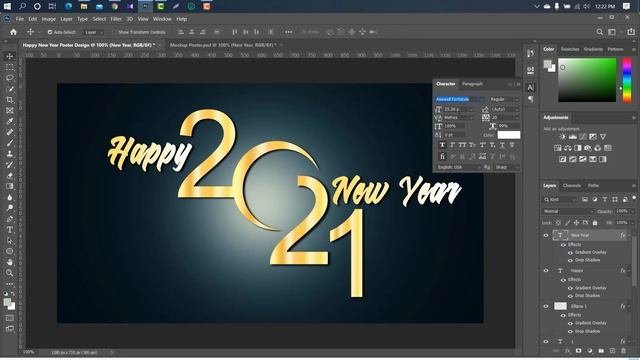Add a Vibrance adjustment
Screen dimensions: 640x360
click(603, 137)
